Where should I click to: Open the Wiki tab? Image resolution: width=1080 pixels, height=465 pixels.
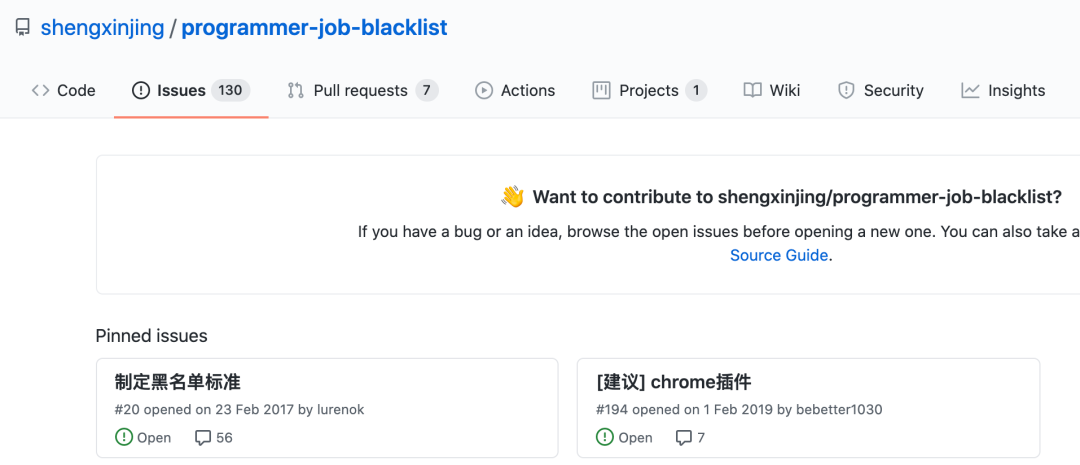784,90
